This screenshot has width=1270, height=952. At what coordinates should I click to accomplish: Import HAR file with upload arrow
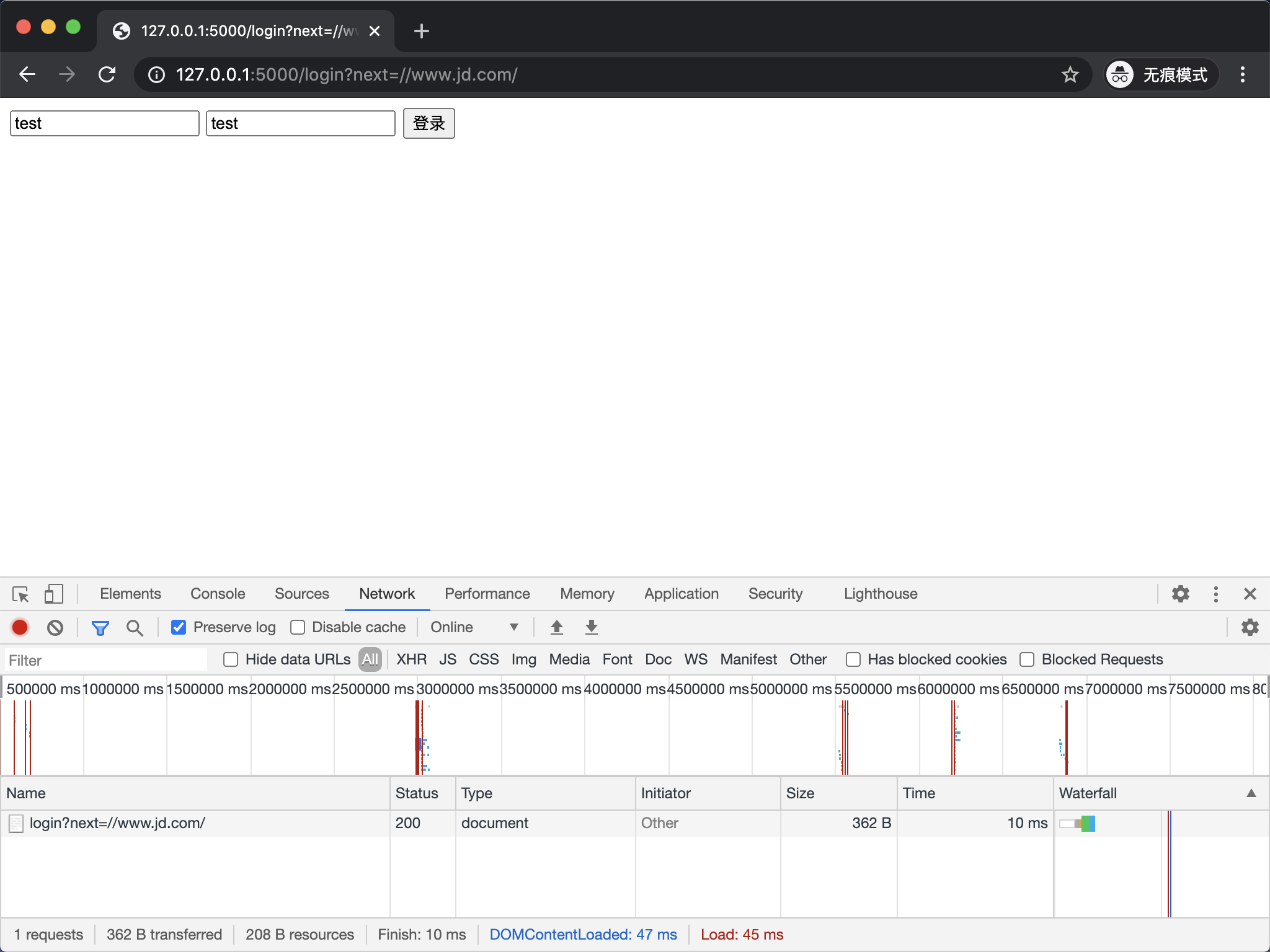[556, 627]
